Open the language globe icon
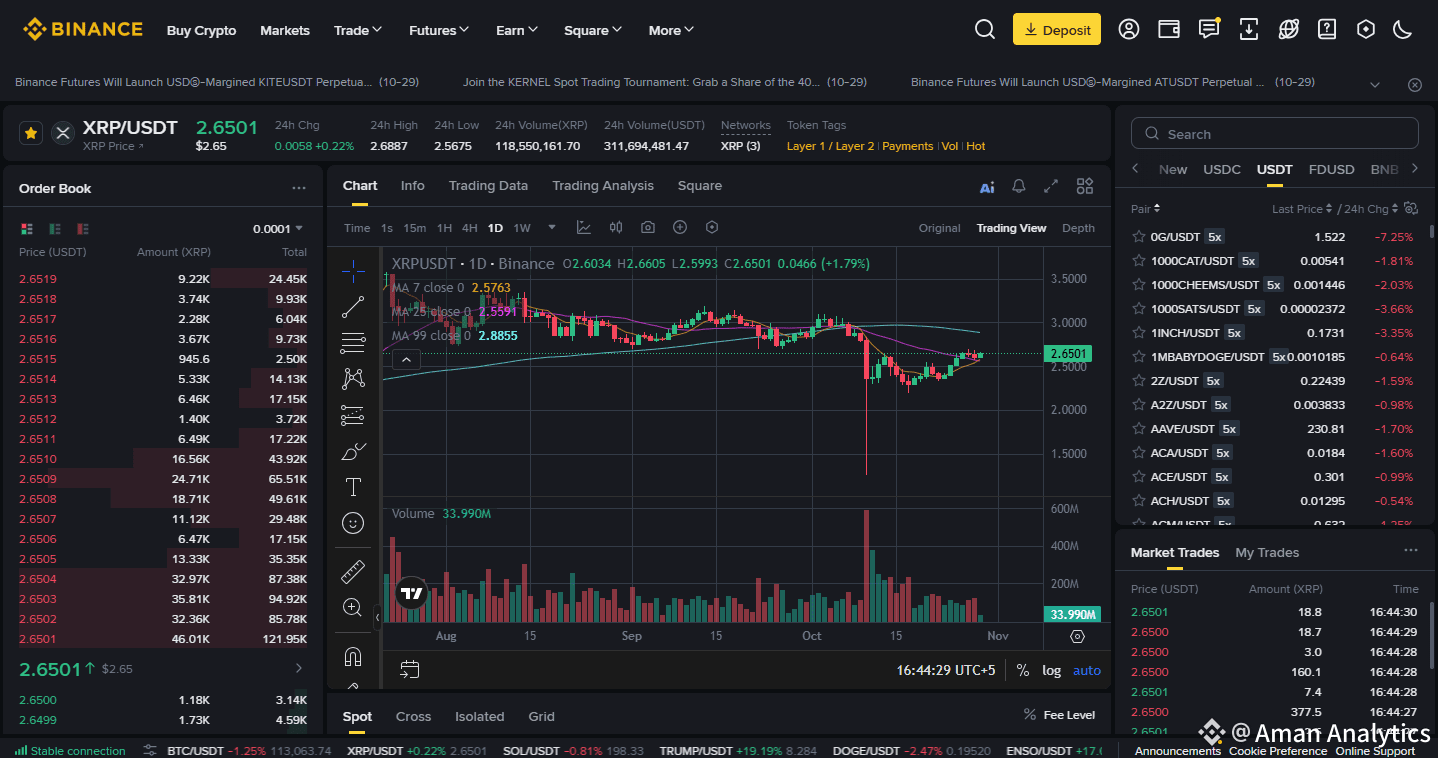Viewport: 1438px width, 758px height. coord(1288,29)
